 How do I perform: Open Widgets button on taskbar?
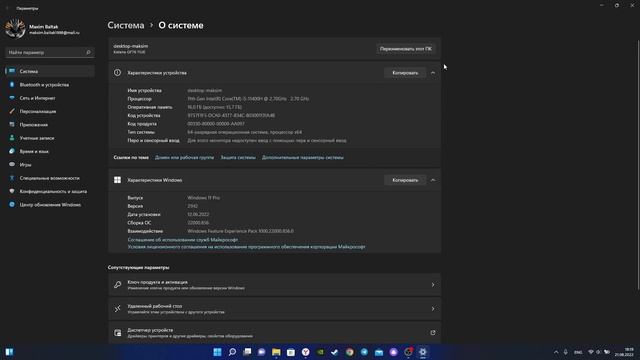9,352
